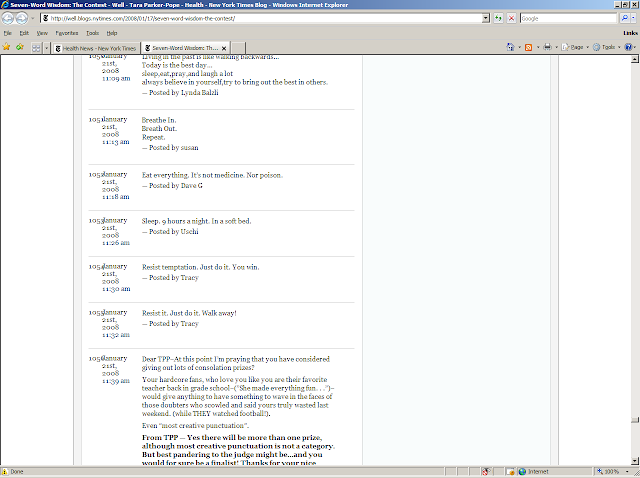Open the Tools menu in menu bar
640x478 pixels.
92,33
